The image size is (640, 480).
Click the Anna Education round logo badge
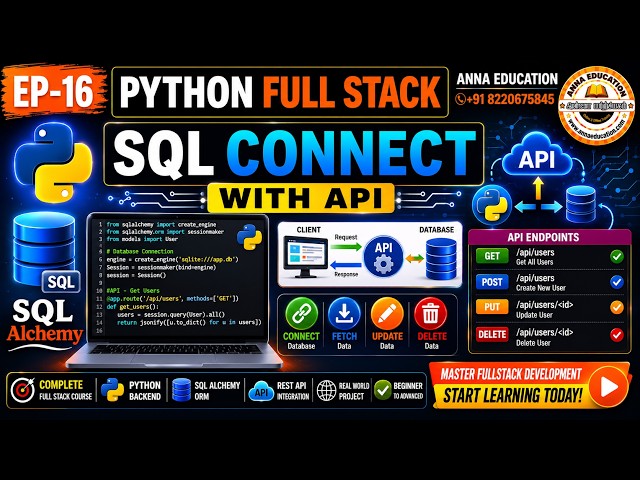(597, 105)
